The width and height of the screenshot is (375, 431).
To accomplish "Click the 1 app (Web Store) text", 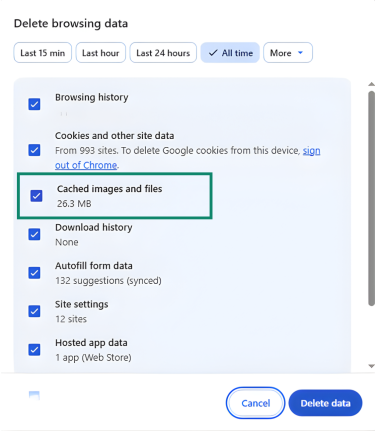I will [x=93, y=357].
